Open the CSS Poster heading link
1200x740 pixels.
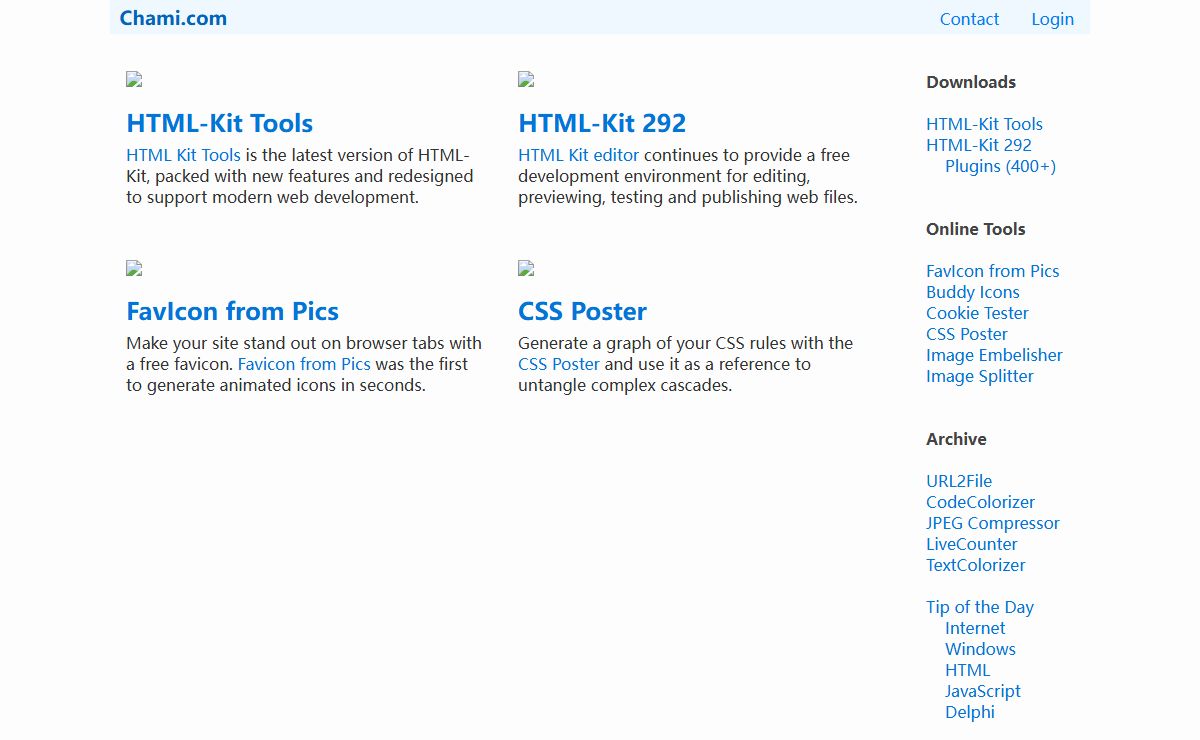point(582,311)
